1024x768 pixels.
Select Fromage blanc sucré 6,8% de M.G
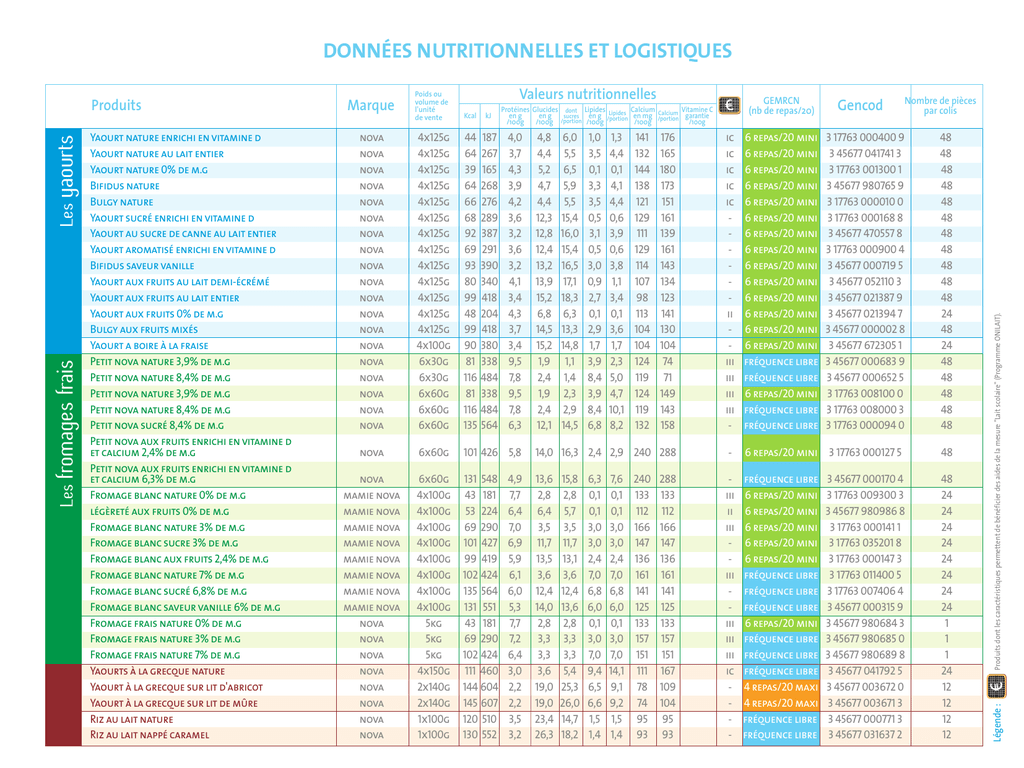pyautogui.click(x=168, y=592)
